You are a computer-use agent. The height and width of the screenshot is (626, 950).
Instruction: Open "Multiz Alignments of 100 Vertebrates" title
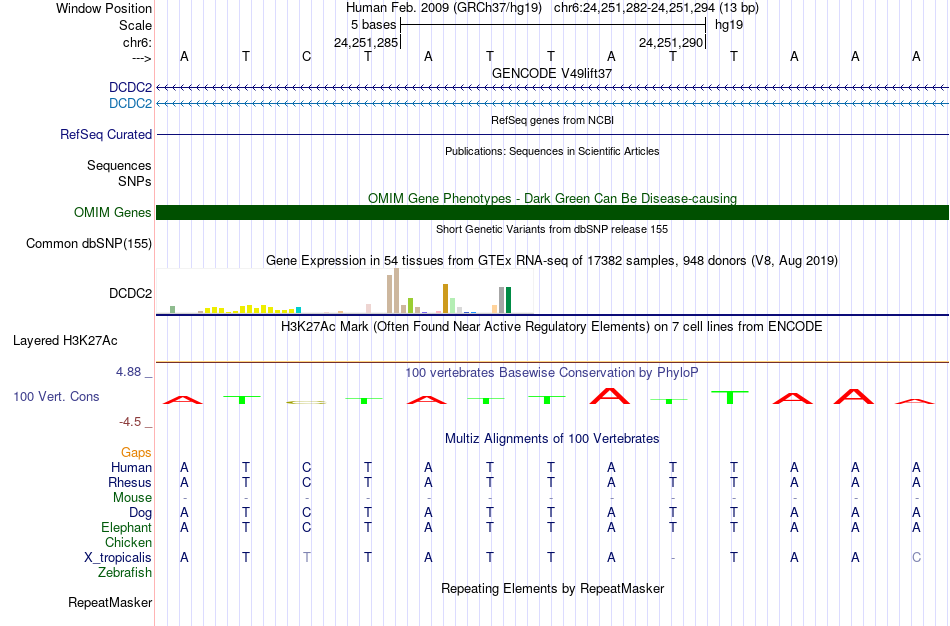pos(552,438)
